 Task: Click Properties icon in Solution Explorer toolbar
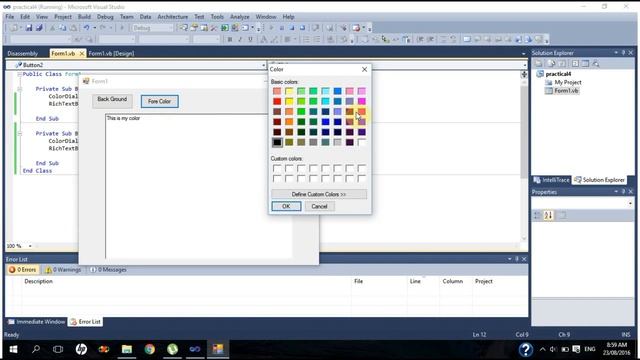[539, 63]
